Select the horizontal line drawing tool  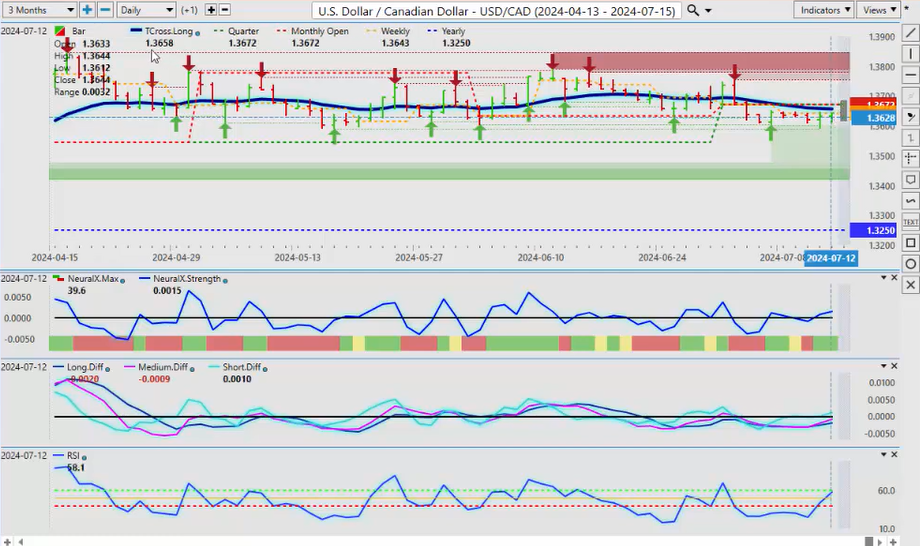[x=910, y=75]
